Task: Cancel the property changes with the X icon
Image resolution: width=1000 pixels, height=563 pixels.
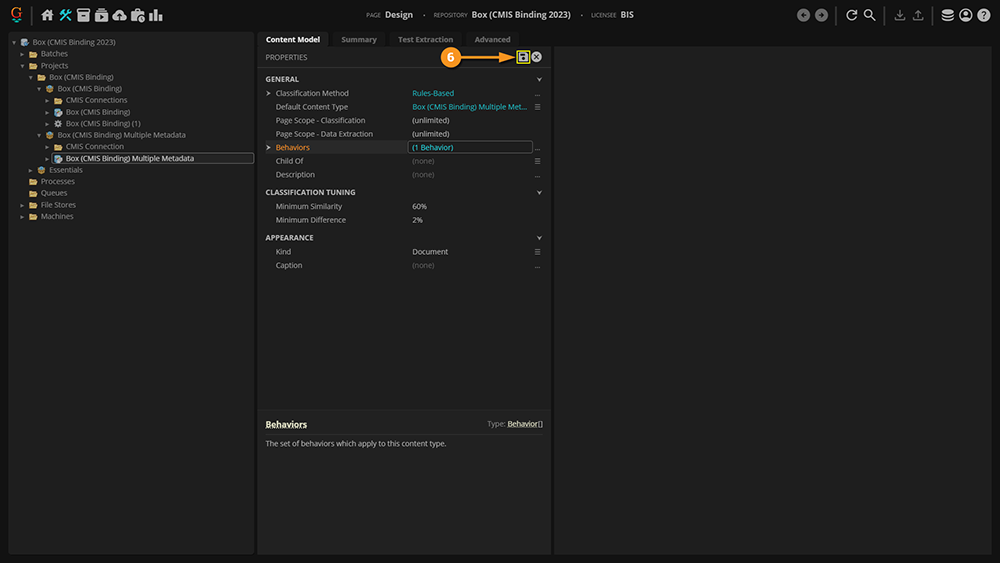Action: tap(536, 57)
